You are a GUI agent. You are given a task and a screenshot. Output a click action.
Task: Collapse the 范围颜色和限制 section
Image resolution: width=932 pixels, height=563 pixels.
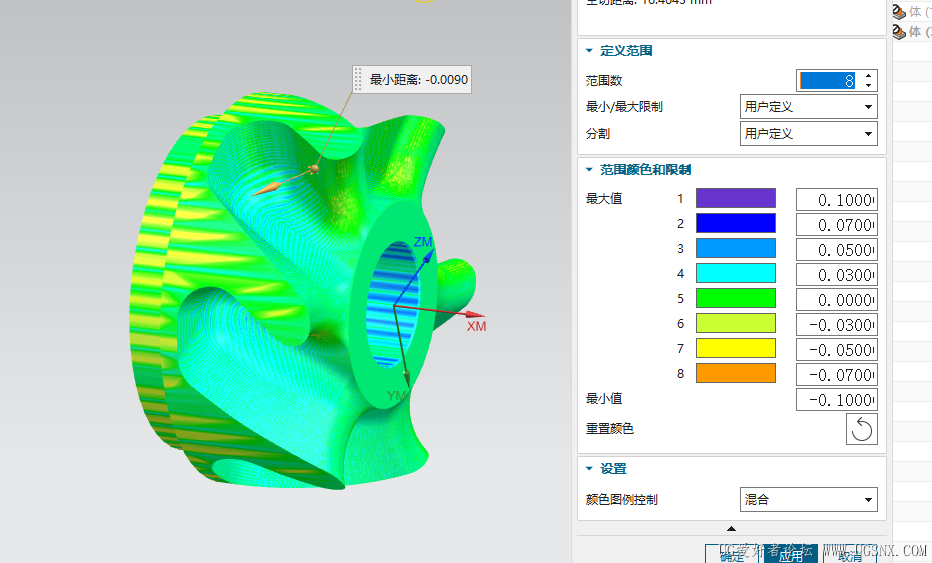pyautogui.click(x=589, y=170)
